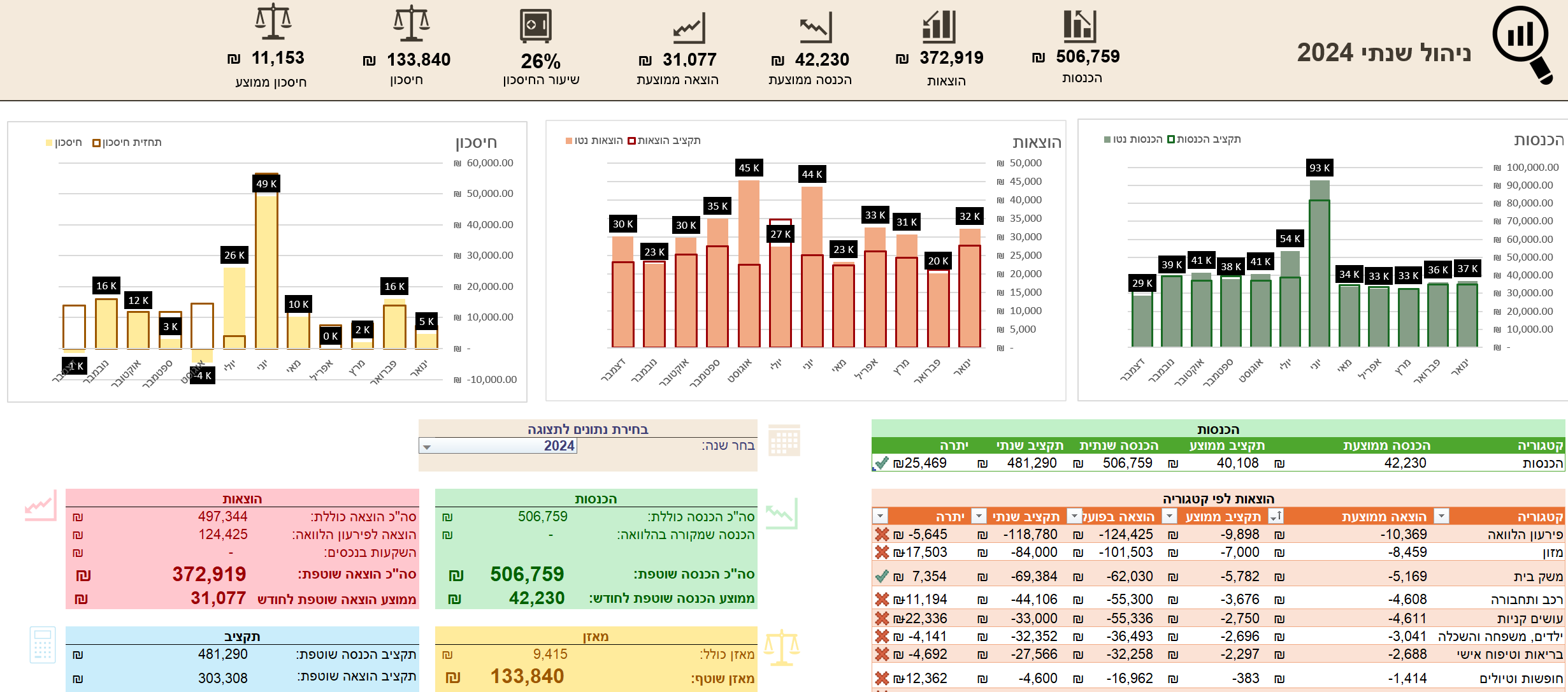The image size is (1568, 692).
Task: Click the scales icon above 11,153
Action: (273, 22)
